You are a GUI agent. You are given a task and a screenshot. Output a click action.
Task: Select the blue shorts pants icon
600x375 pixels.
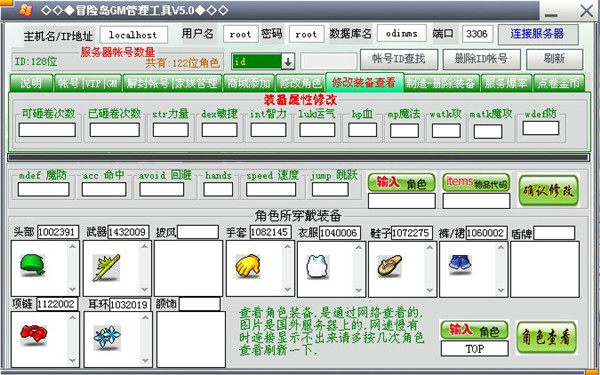pos(460,264)
